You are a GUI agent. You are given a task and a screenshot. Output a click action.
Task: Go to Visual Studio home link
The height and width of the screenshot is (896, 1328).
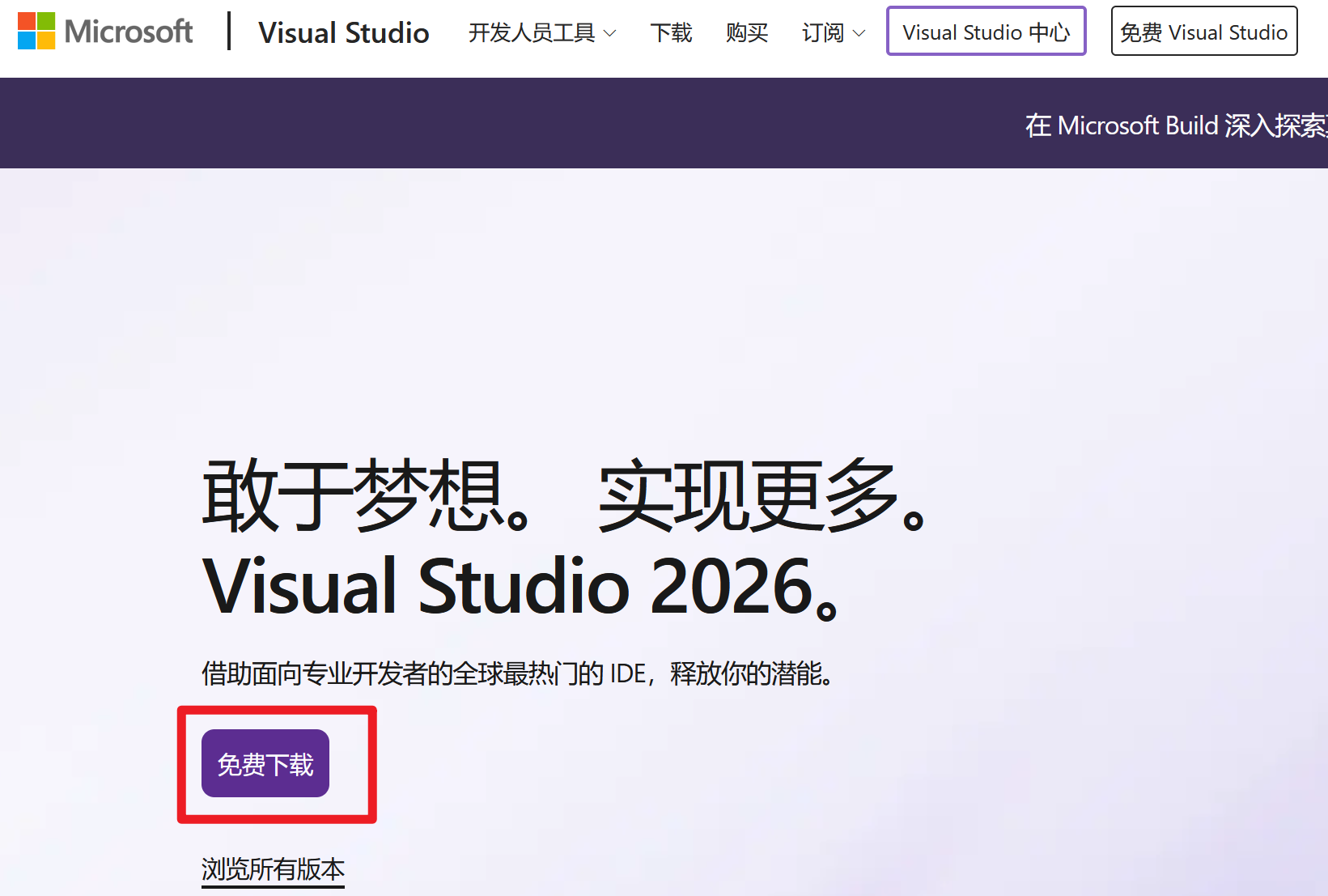pos(344,32)
